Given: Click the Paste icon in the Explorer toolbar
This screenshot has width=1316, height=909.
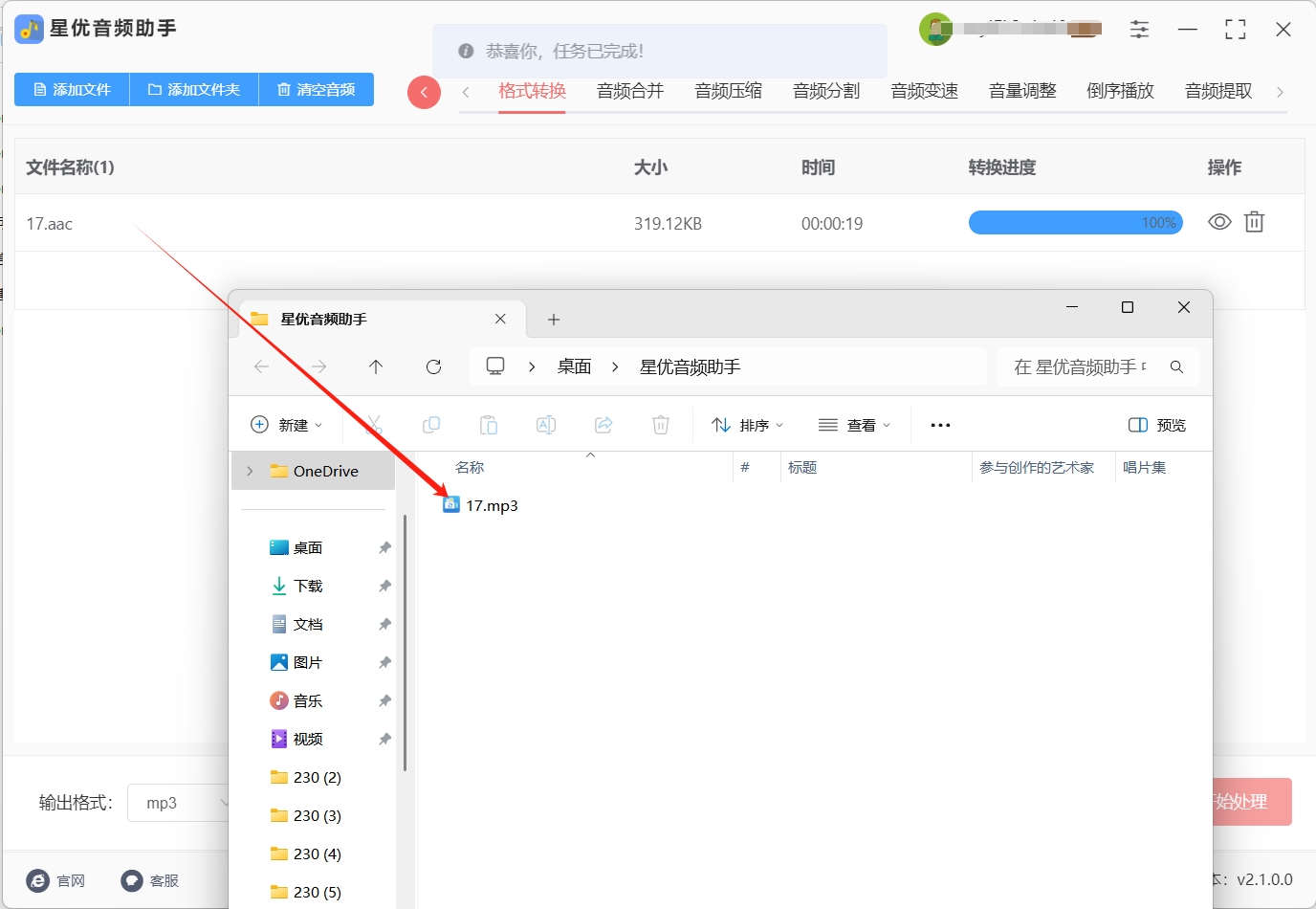Looking at the screenshot, I should pyautogui.click(x=489, y=425).
